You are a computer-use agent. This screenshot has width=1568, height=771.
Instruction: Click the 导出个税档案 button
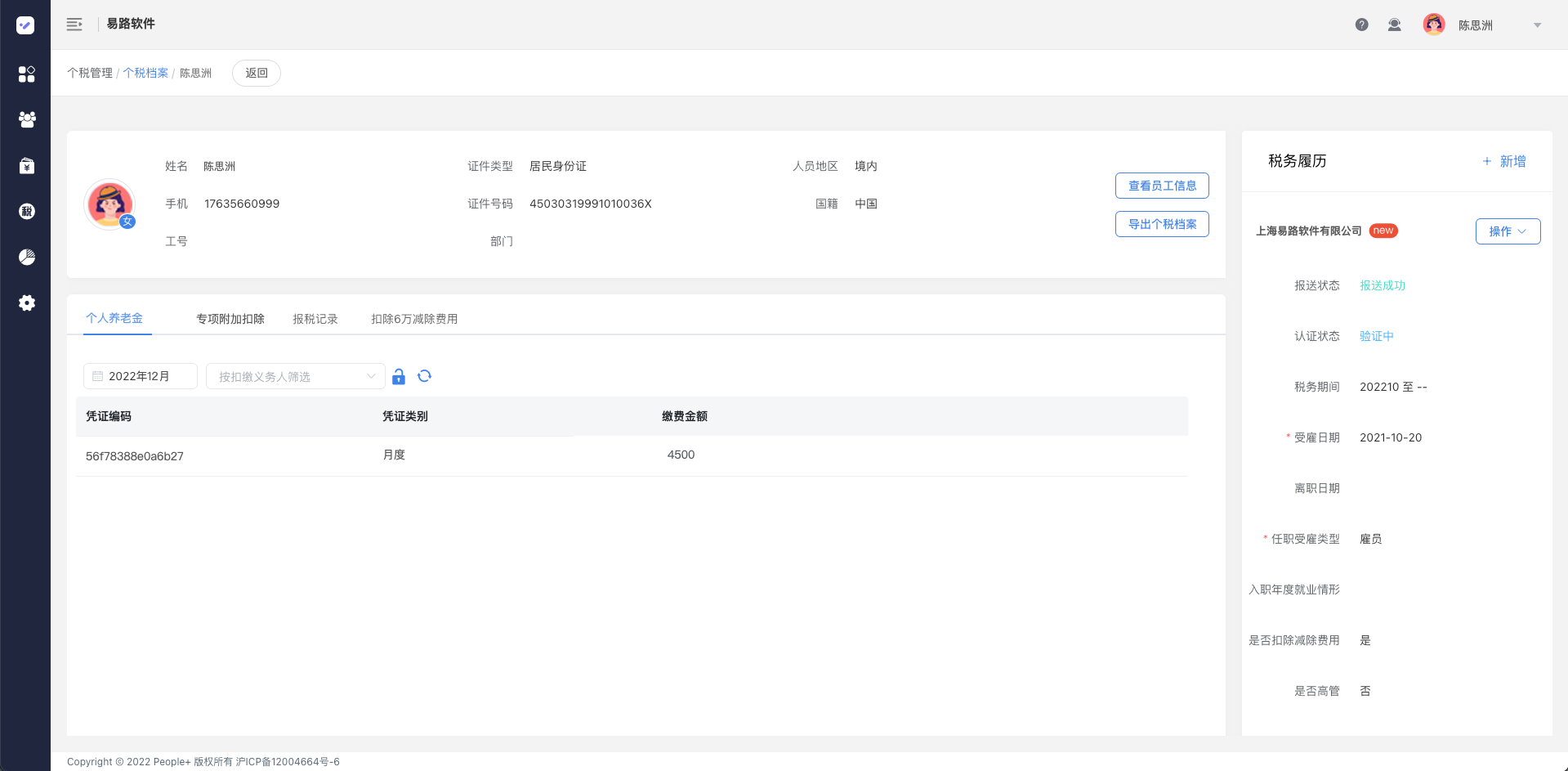(1162, 224)
